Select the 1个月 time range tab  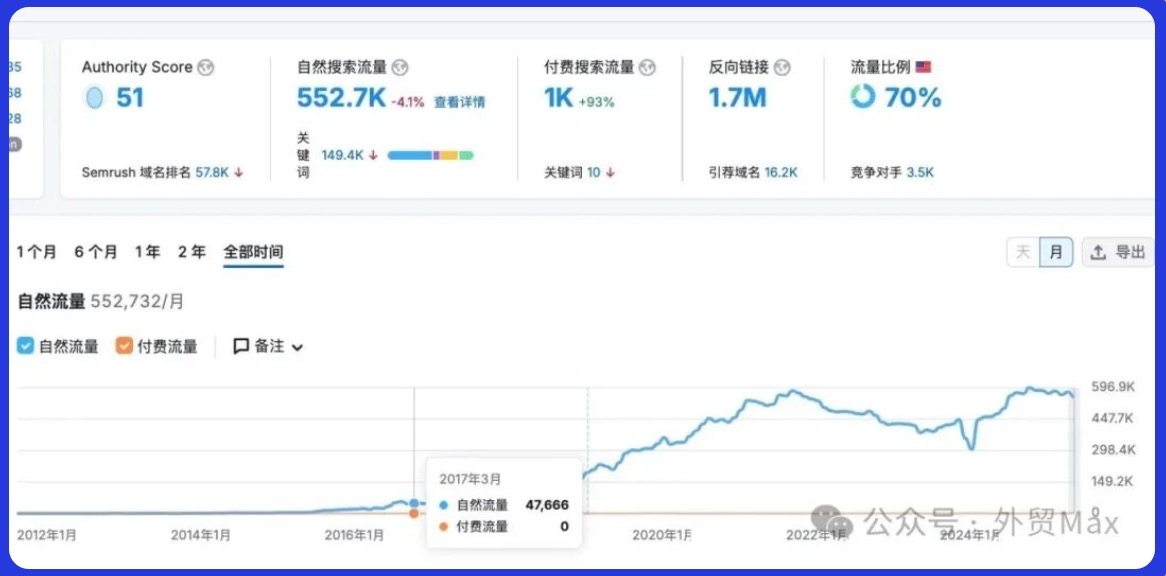37,252
